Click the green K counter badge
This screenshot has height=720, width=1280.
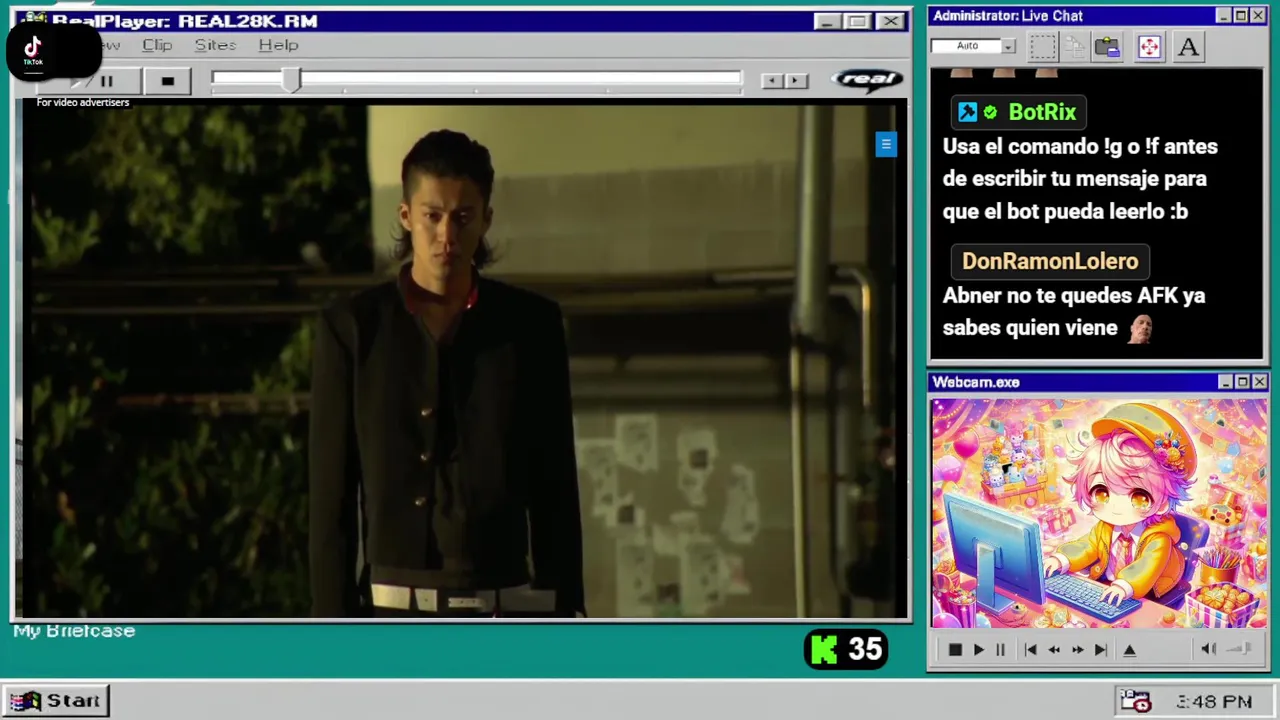[x=824, y=650]
